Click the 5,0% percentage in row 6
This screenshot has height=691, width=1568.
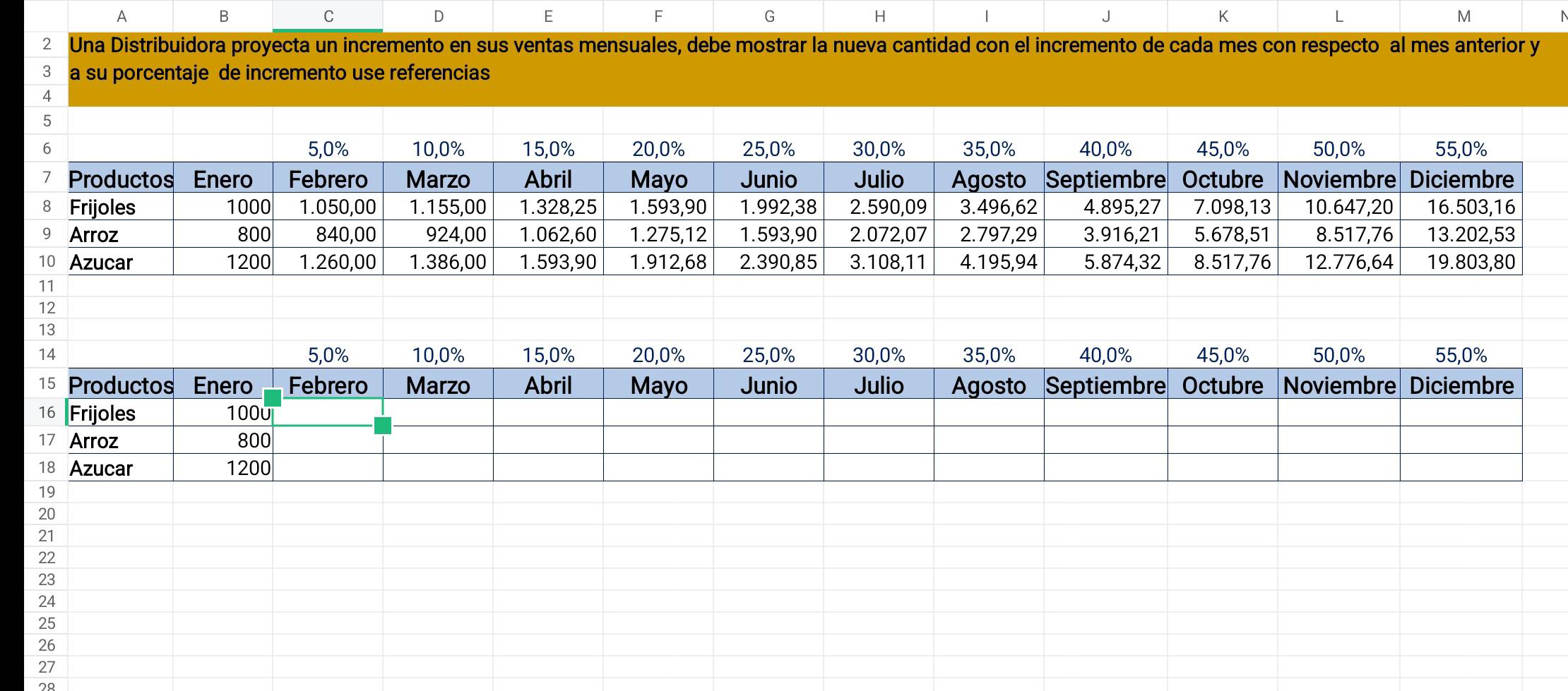pos(328,149)
